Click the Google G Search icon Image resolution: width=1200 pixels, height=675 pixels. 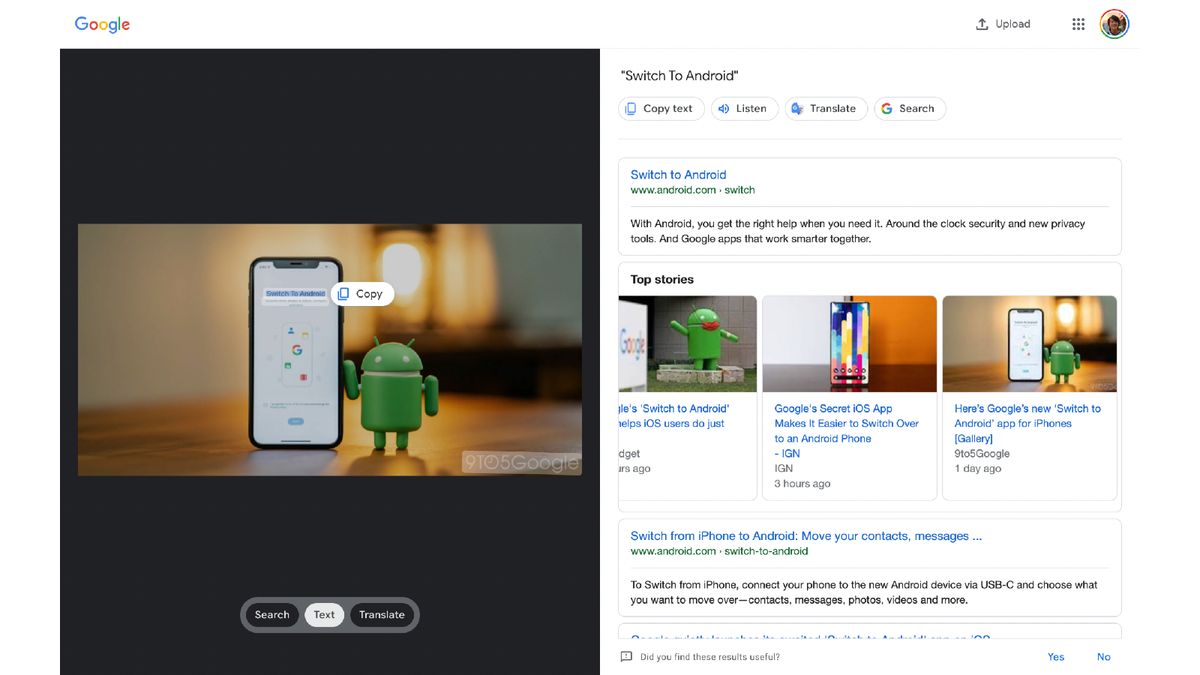[x=886, y=108]
